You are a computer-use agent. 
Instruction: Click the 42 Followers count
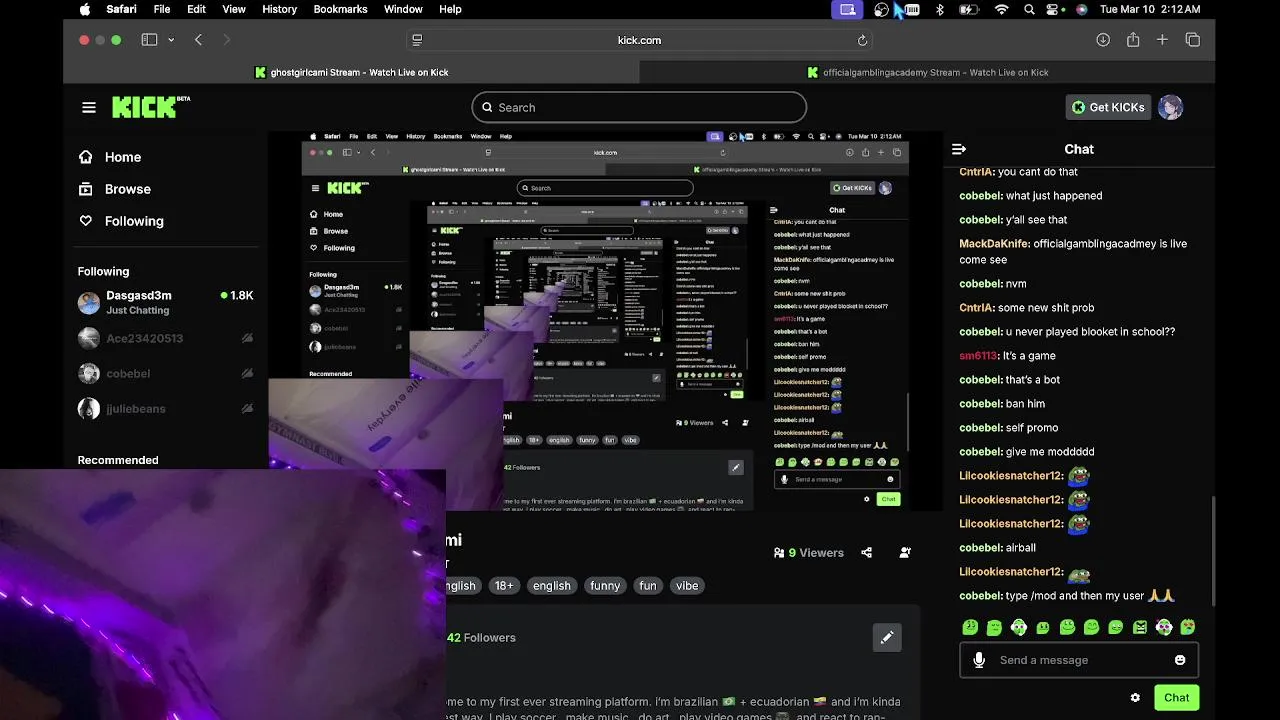(481, 637)
